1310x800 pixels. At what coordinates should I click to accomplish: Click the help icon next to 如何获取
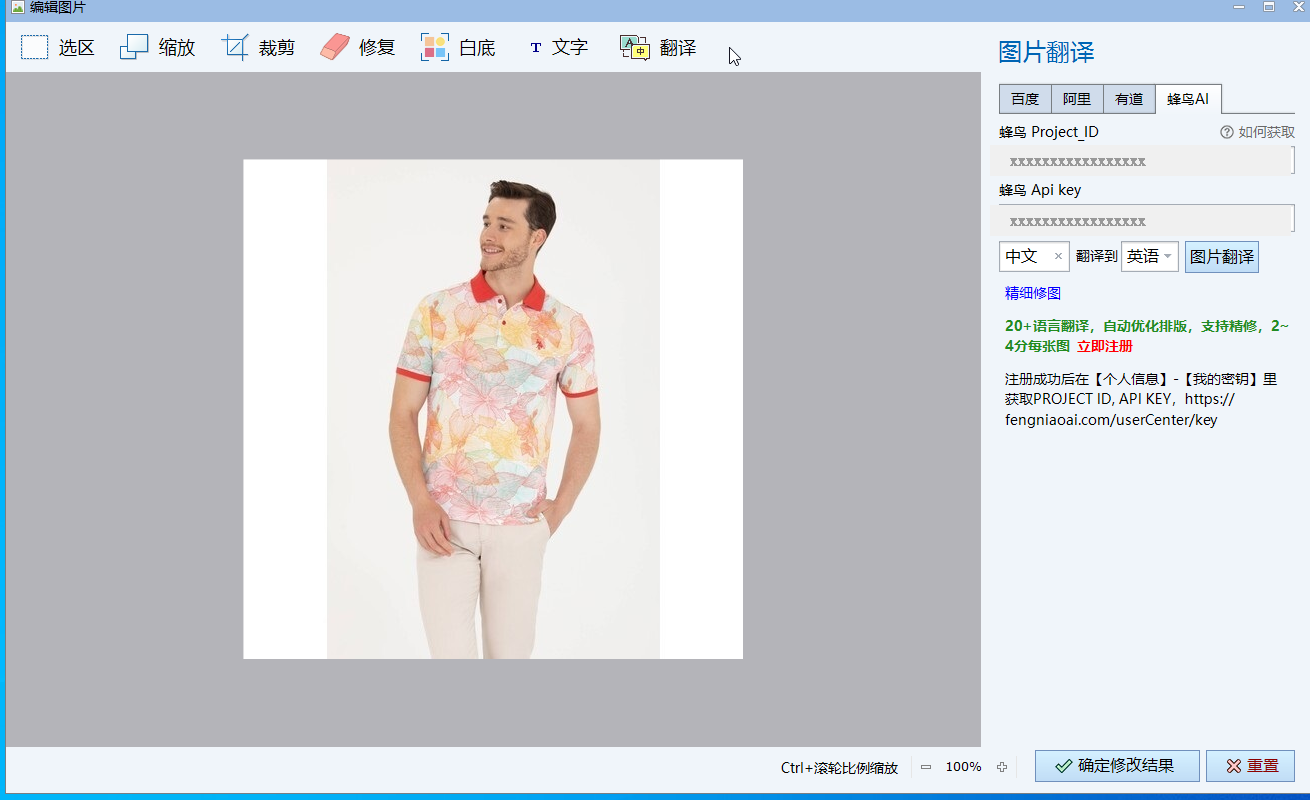(1228, 131)
